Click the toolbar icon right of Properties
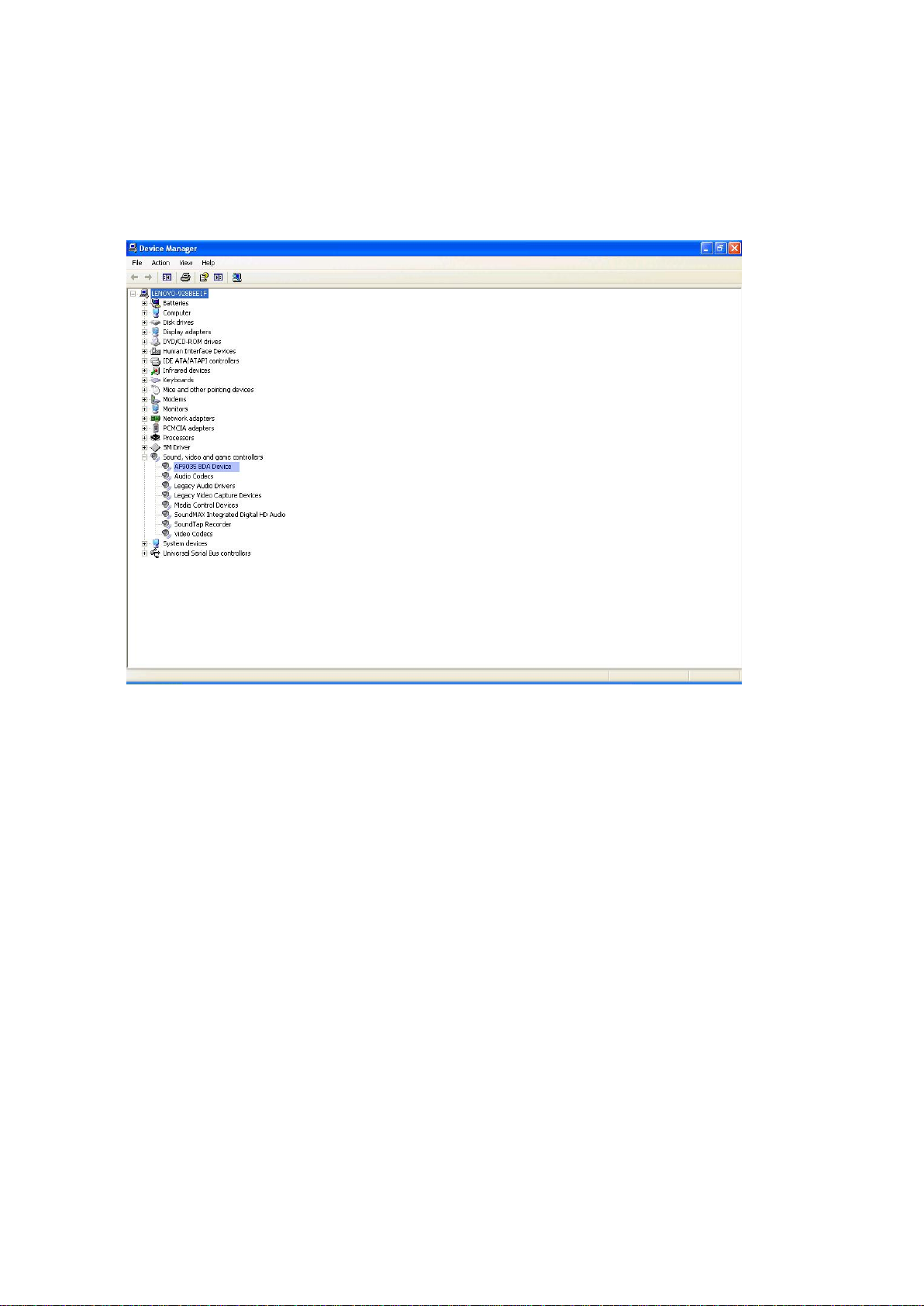 (x=219, y=277)
